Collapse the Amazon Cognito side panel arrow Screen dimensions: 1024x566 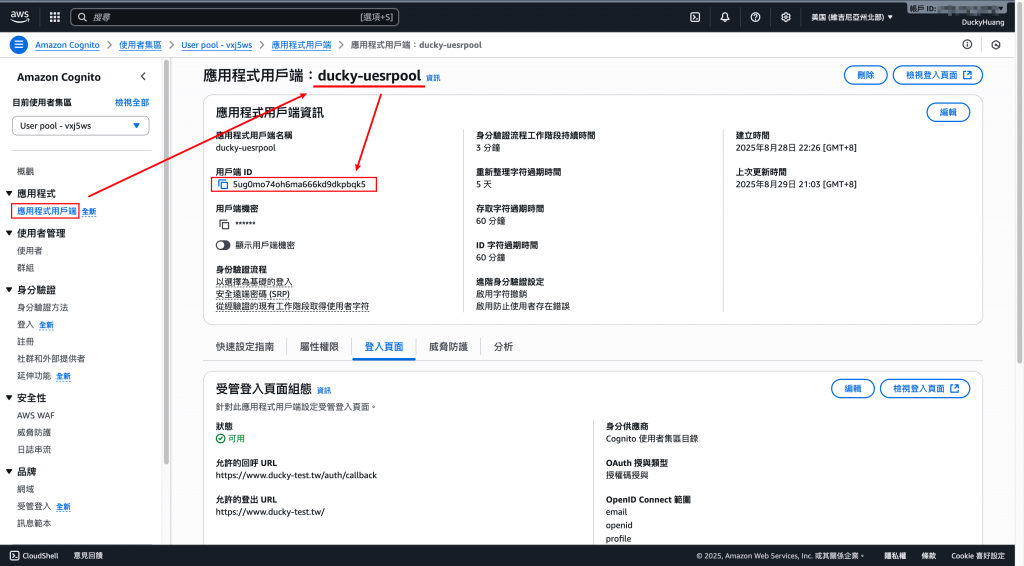(x=143, y=76)
